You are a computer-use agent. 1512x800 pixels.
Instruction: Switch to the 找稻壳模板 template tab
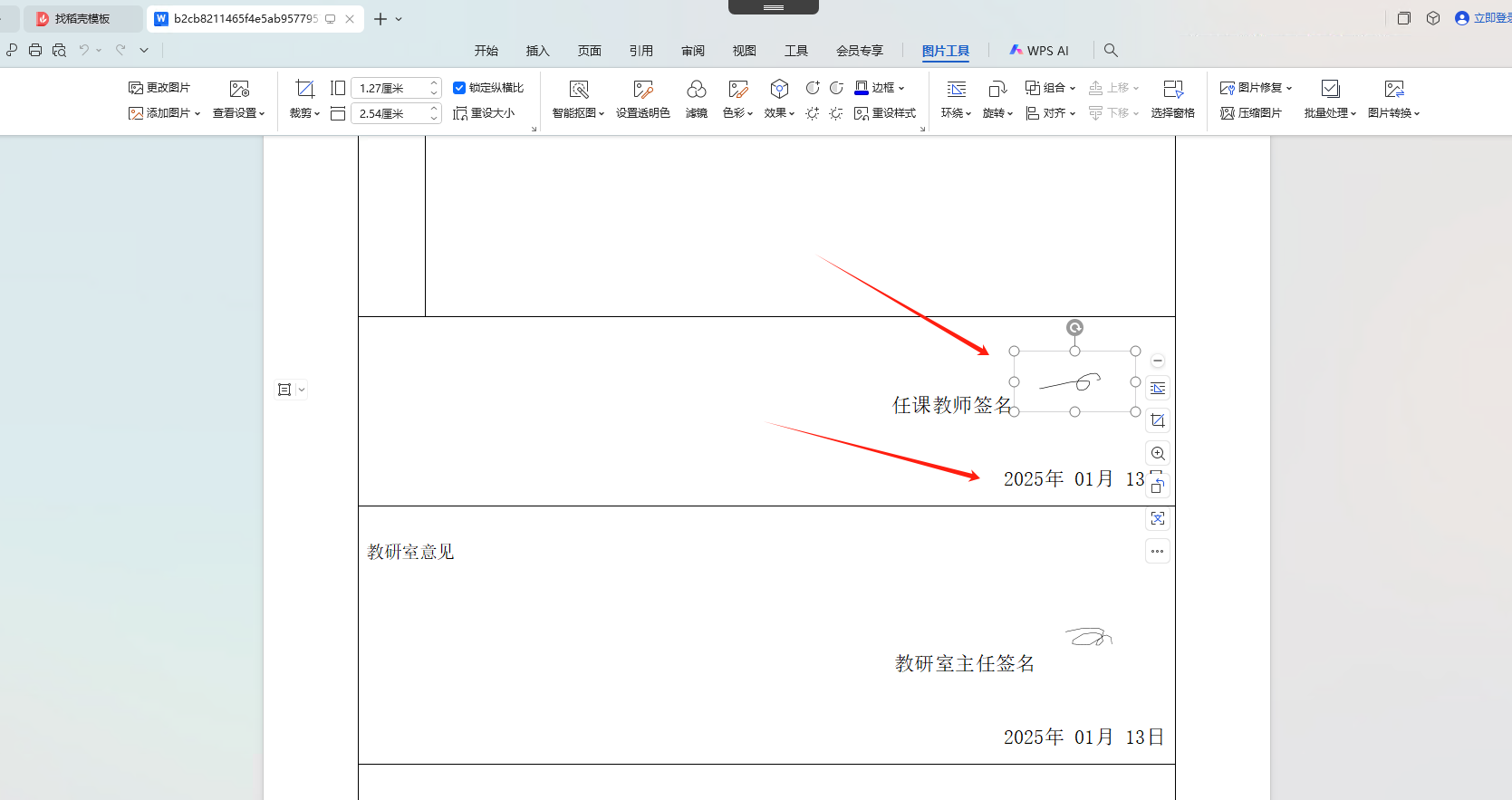(x=82, y=18)
